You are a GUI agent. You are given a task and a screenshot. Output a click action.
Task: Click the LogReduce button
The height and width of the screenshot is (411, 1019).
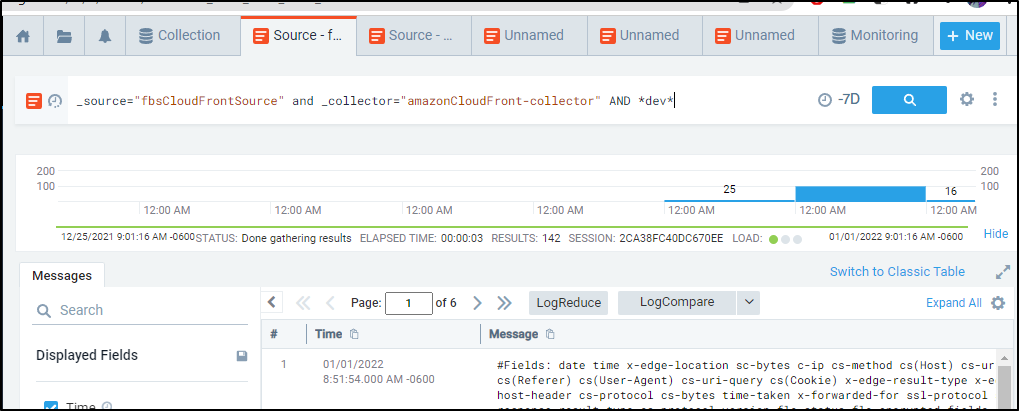click(x=569, y=302)
